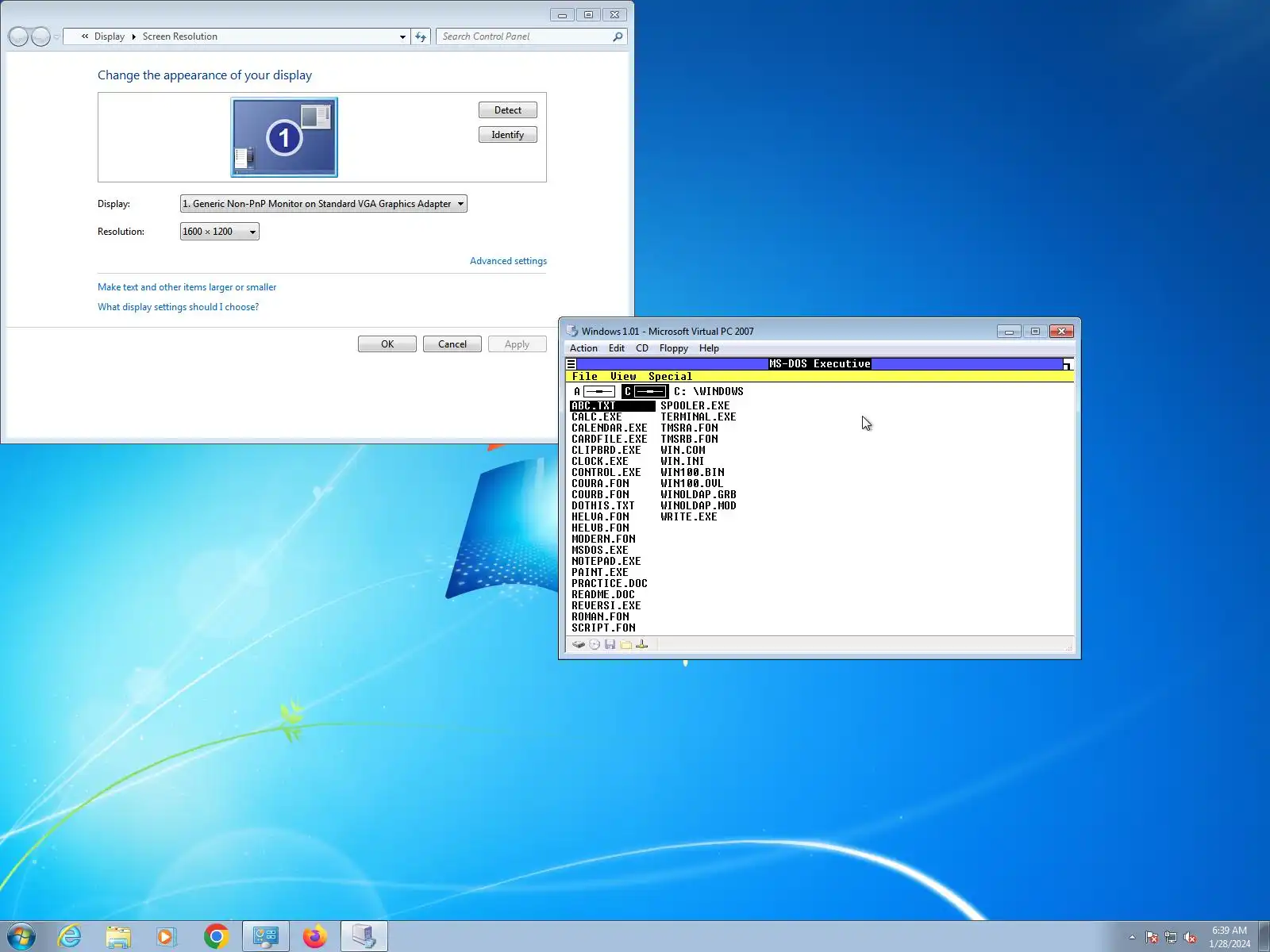
Task: Switch to Control Panel taskbar button
Action: (x=265, y=937)
